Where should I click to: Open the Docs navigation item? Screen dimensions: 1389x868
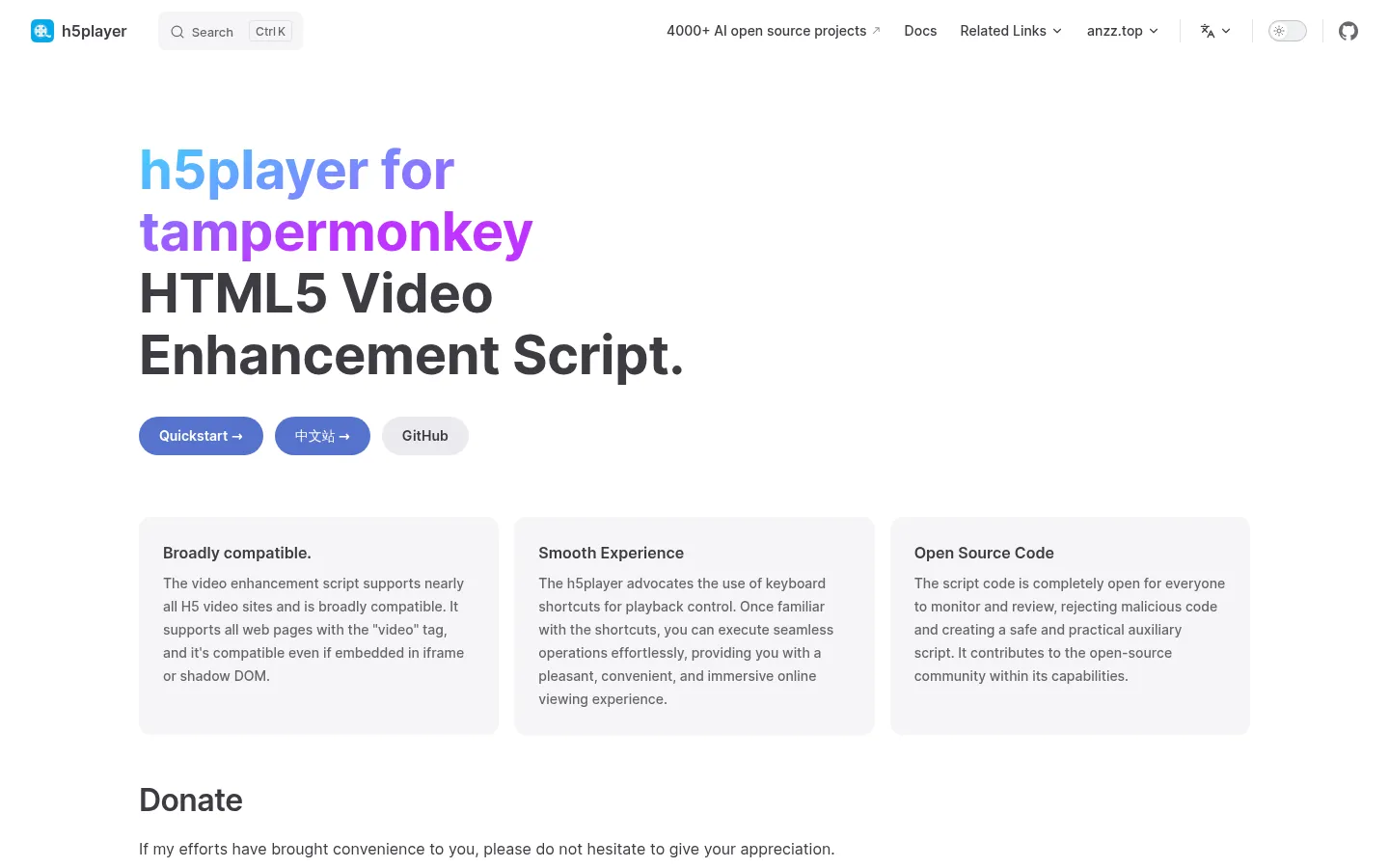(920, 31)
